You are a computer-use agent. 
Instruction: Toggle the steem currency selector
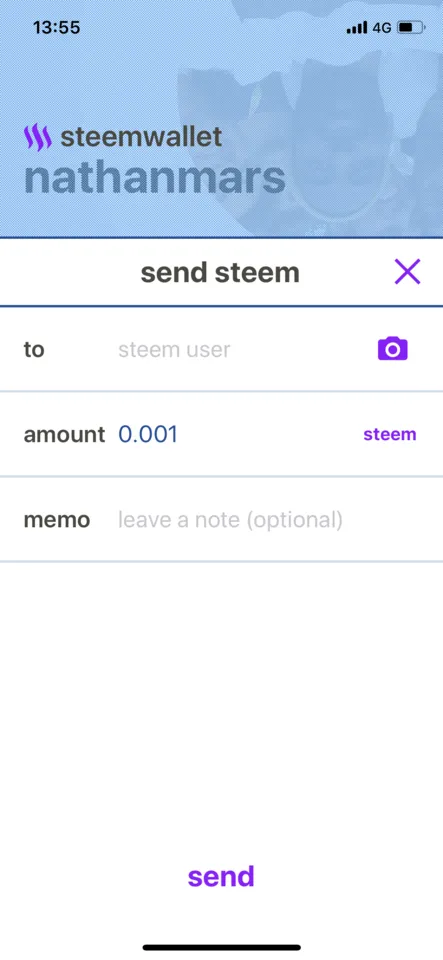click(390, 435)
